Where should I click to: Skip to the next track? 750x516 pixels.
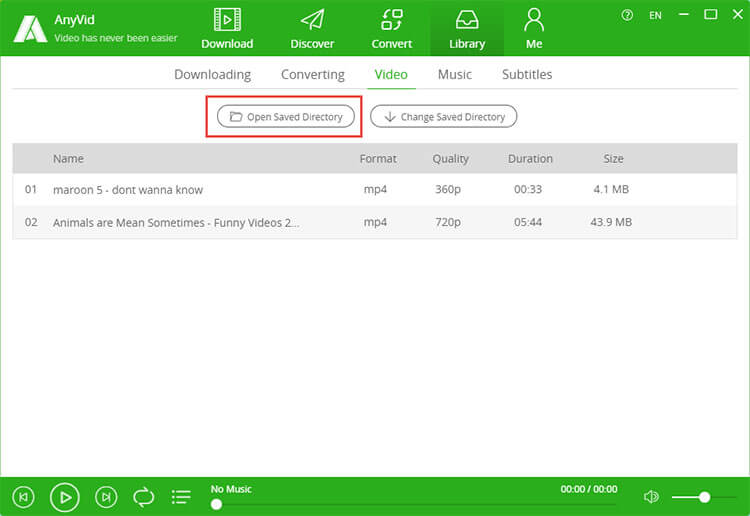tap(106, 497)
